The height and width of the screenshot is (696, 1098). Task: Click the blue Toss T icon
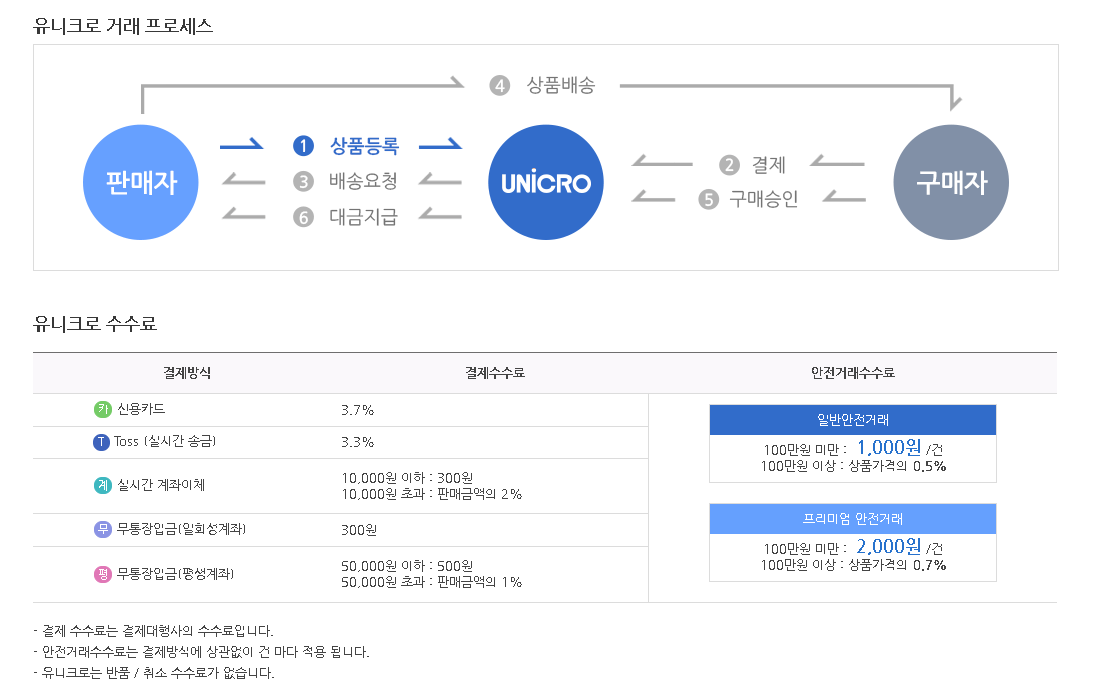[102, 442]
